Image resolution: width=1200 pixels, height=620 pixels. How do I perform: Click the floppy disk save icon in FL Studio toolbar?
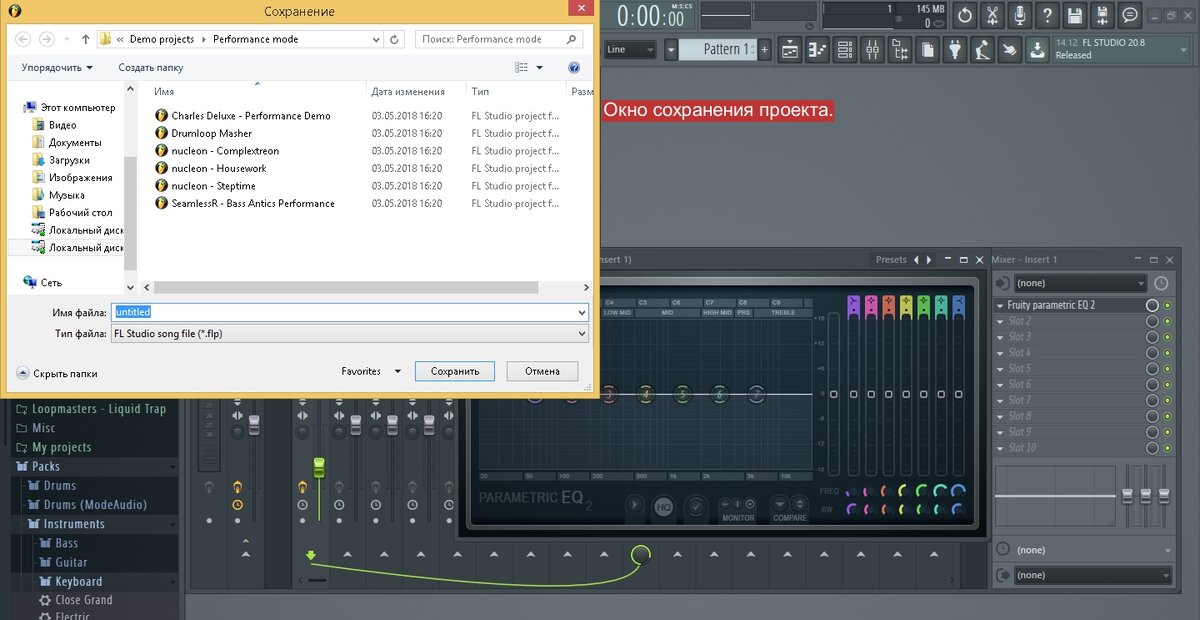coord(1075,15)
